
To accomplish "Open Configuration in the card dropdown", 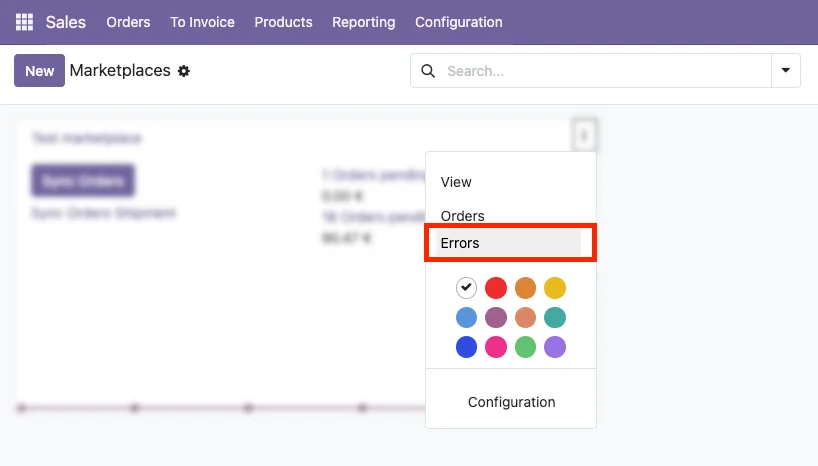I will pyautogui.click(x=511, y=402).
